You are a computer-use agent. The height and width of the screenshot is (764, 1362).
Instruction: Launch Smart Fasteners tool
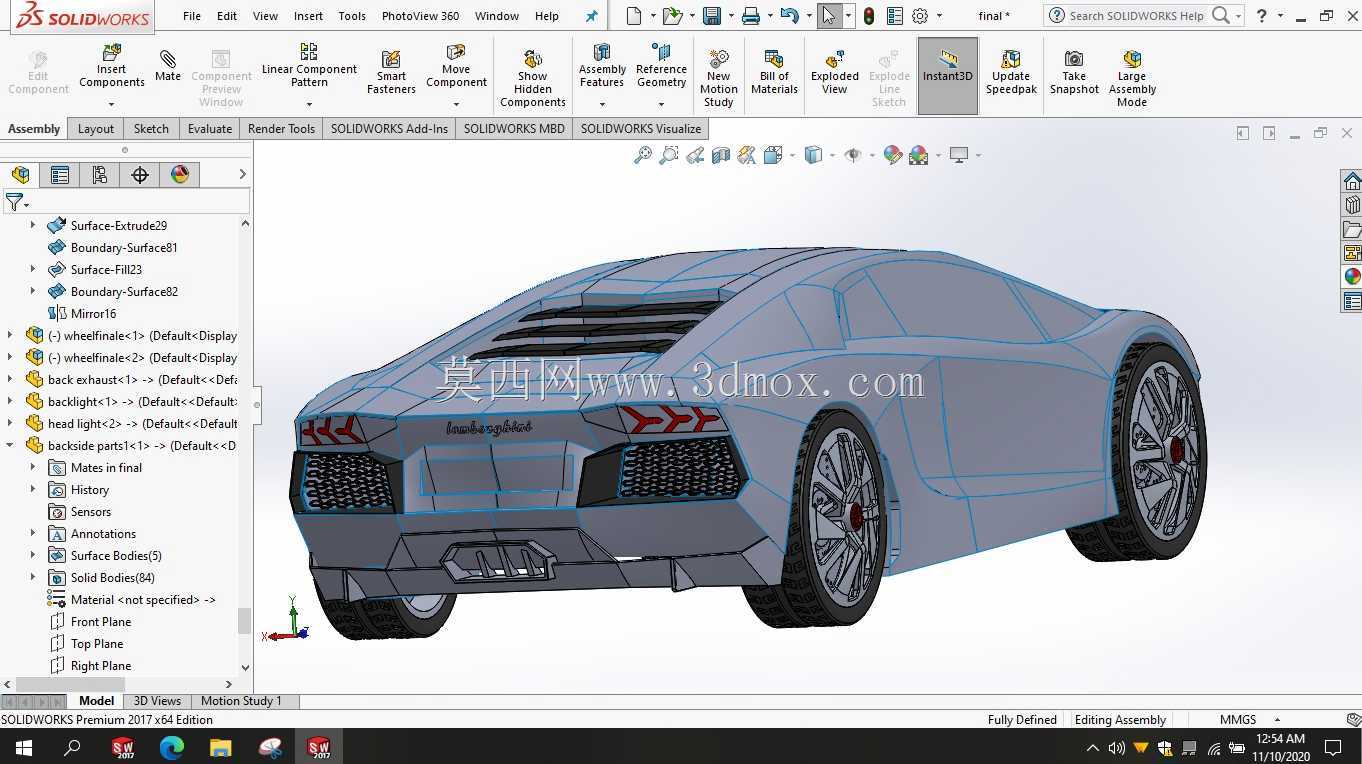tap(391, 72)
